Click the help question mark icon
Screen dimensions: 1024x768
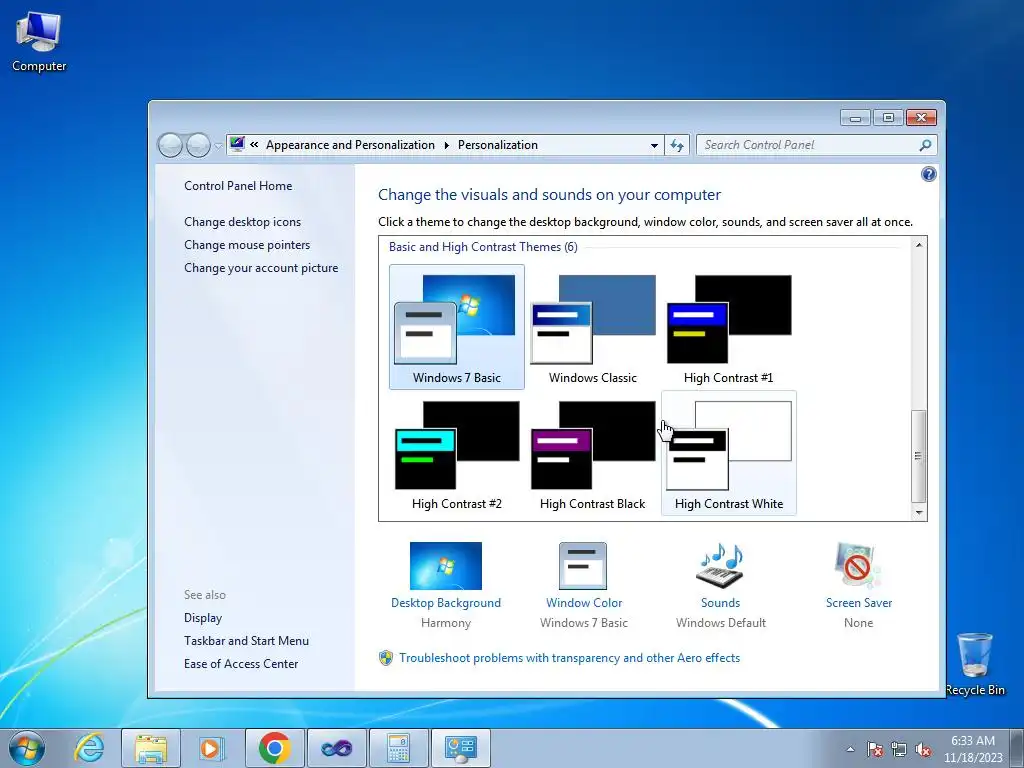click(x=929, y=174)
